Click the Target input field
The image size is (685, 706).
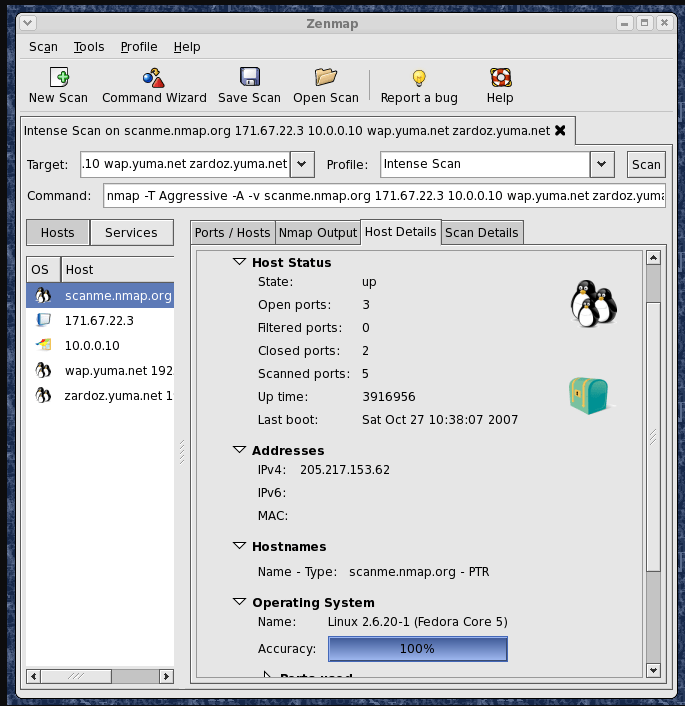coord(186,164)
